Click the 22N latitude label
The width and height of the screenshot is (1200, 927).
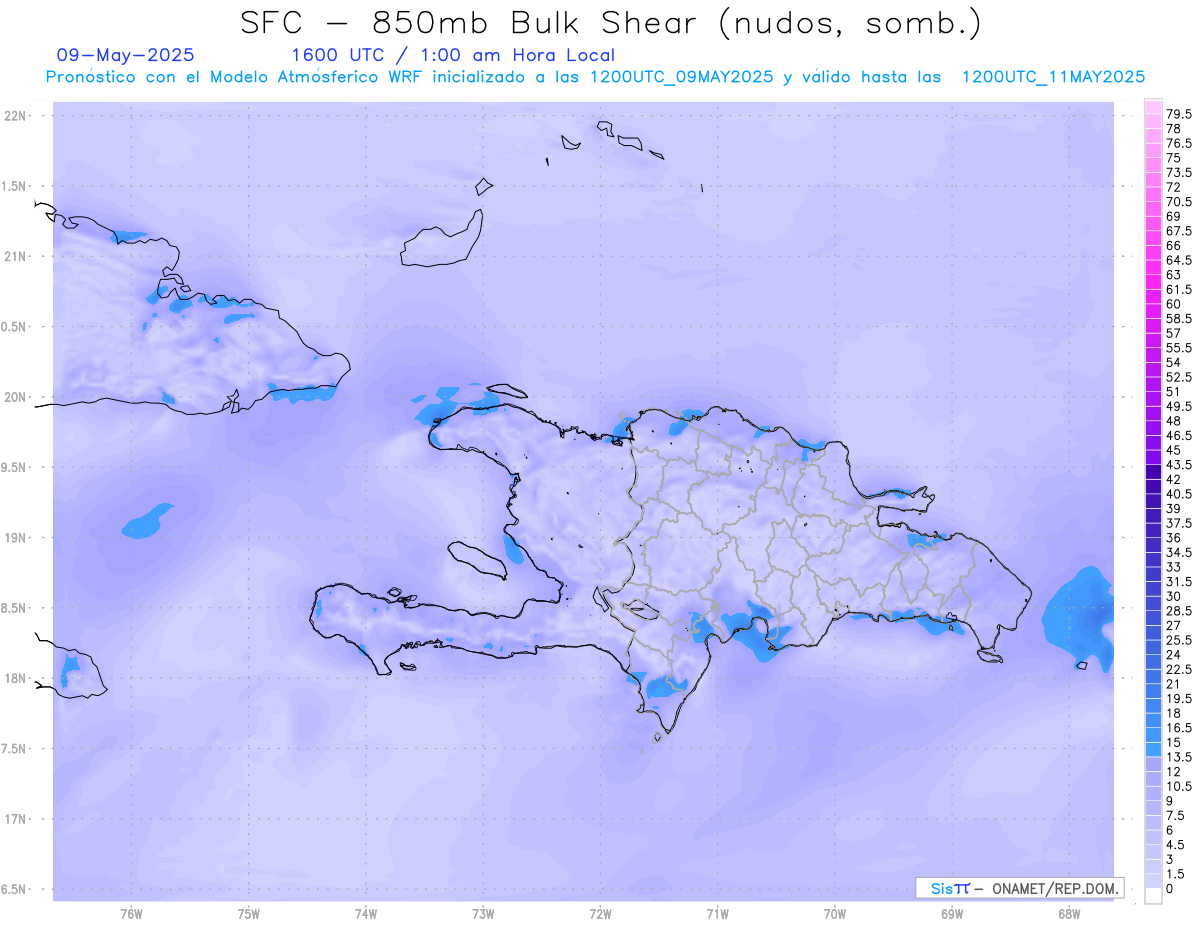coord(16,116)
